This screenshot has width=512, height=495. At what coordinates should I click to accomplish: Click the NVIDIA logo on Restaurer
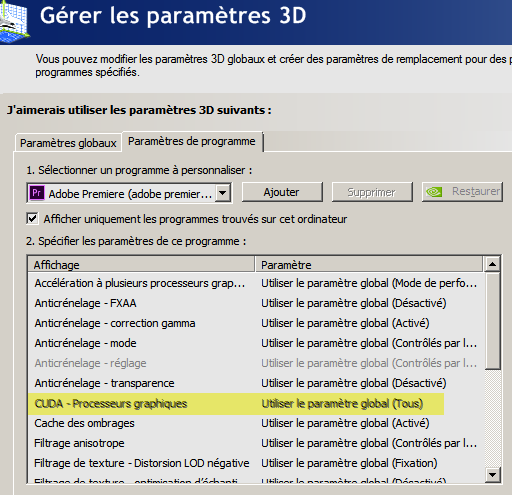tap(434, 192)
